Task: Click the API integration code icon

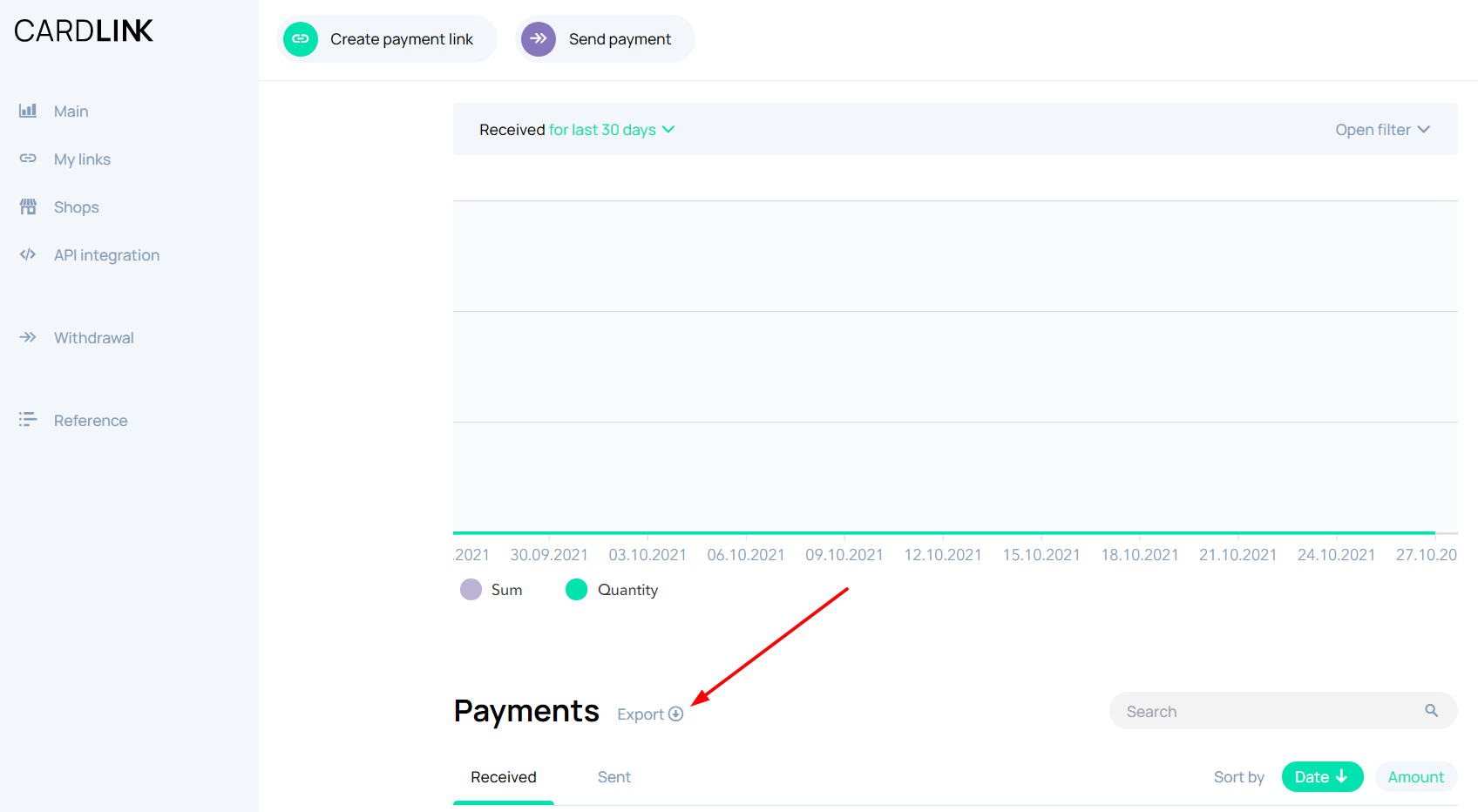Action: (28, 254)
